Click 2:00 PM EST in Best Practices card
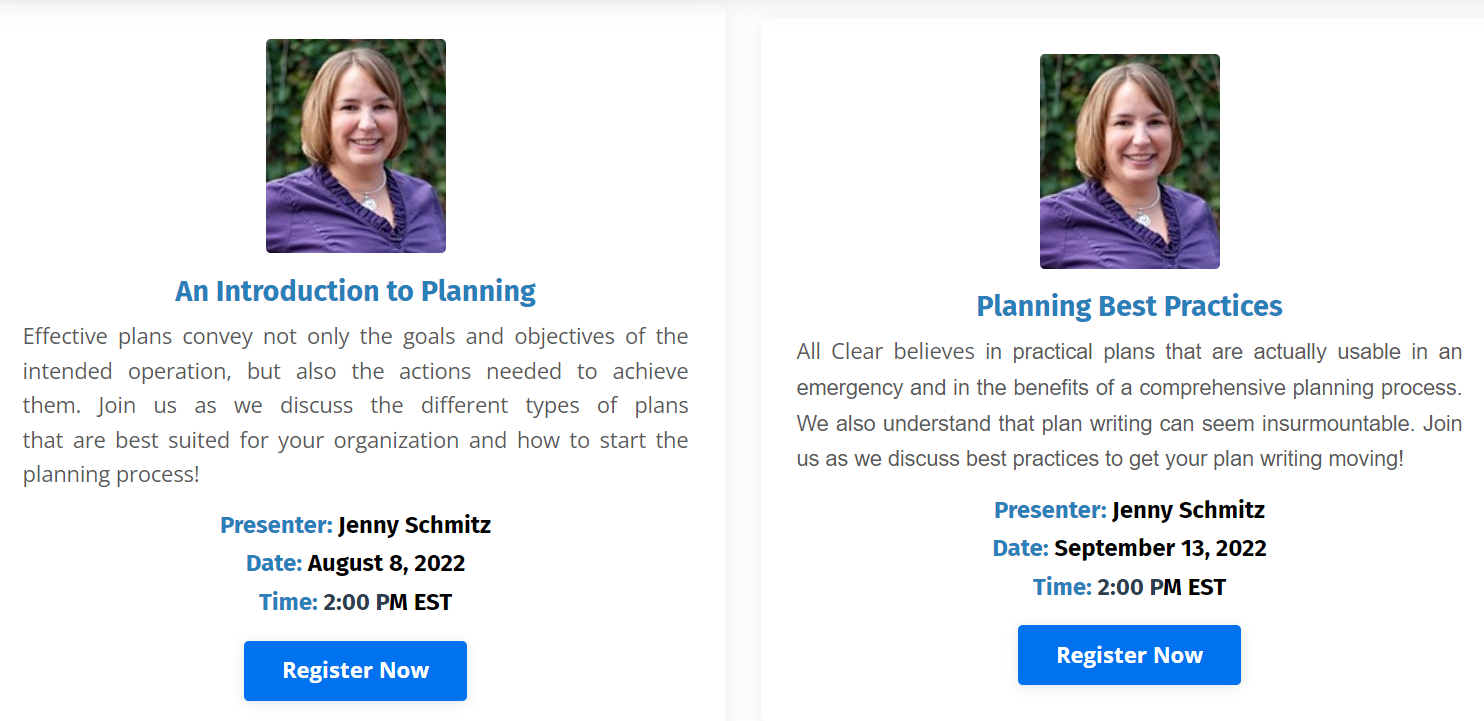The height and width of the screenshot is (721, 1484). [1161, 587]
